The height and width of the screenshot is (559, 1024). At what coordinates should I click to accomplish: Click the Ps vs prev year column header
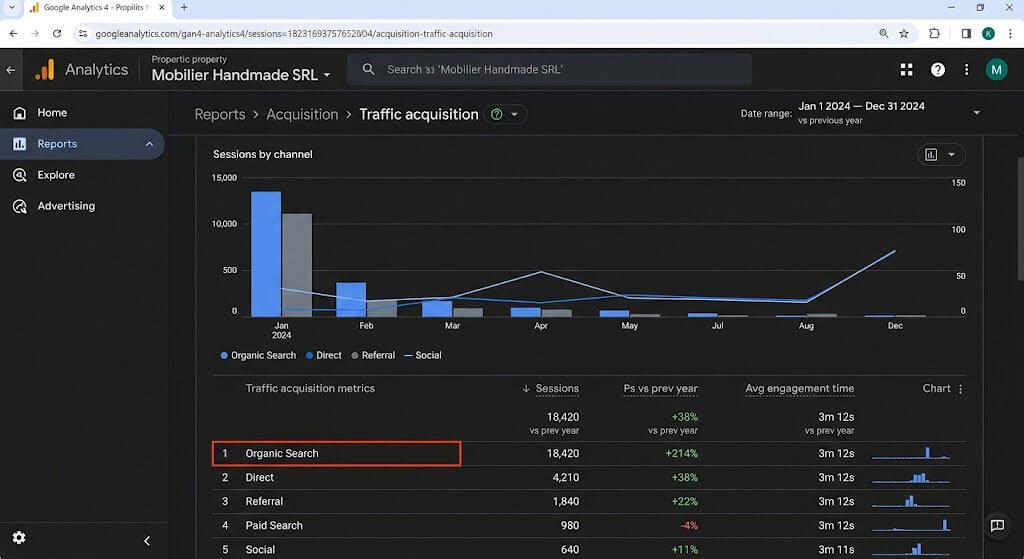click(660, 389)
